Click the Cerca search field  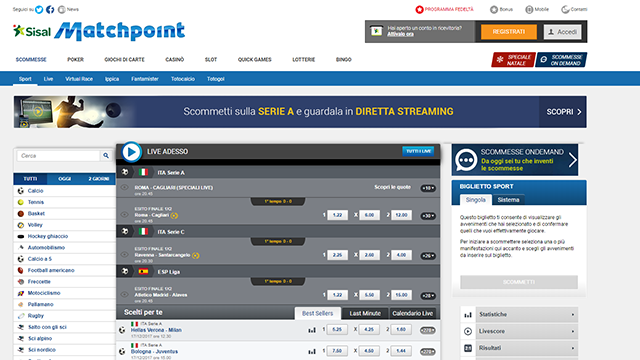pyautogui.click(x=58, y=156)
